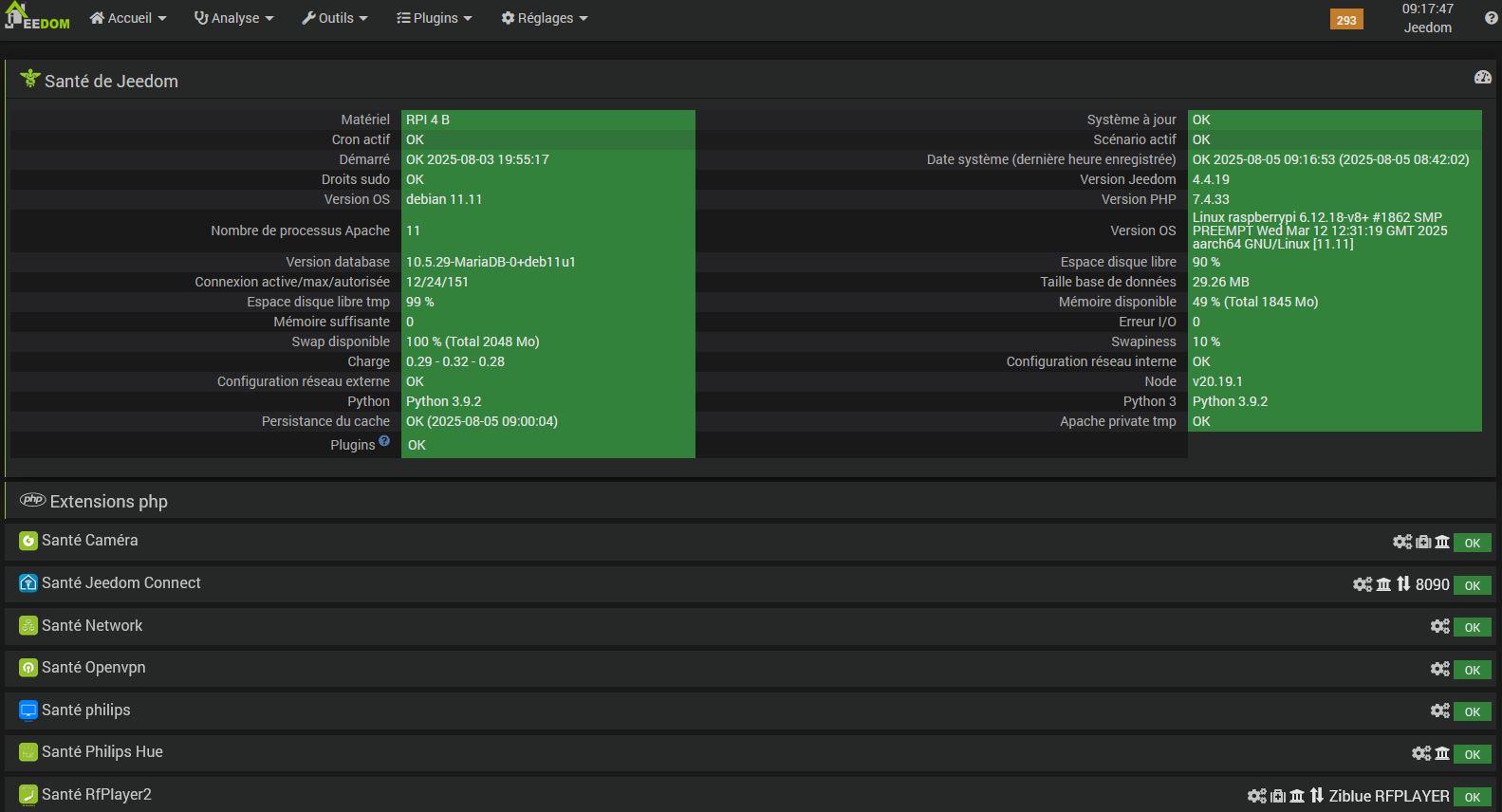Collapse the Santé de Jeedom panel header

tap(750, 81)
